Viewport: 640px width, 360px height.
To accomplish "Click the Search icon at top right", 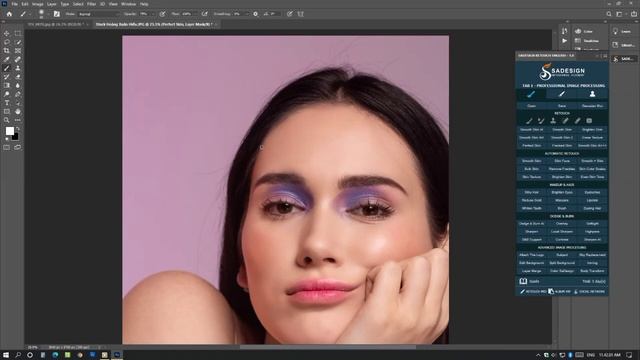I will 609,14.
